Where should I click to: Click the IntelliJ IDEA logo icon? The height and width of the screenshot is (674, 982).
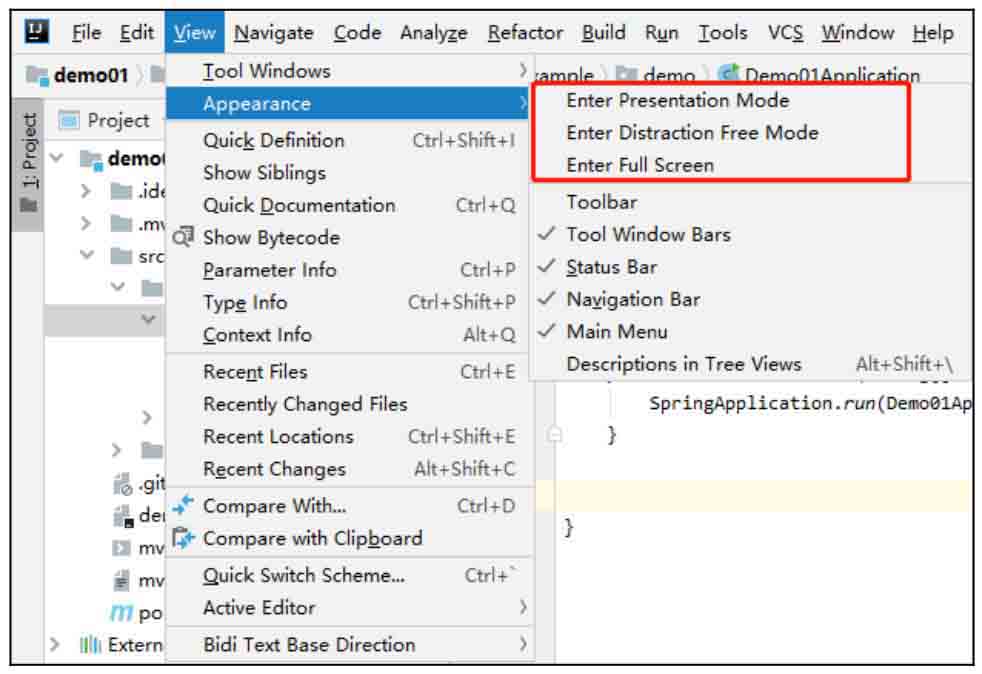tap(38, 32)
